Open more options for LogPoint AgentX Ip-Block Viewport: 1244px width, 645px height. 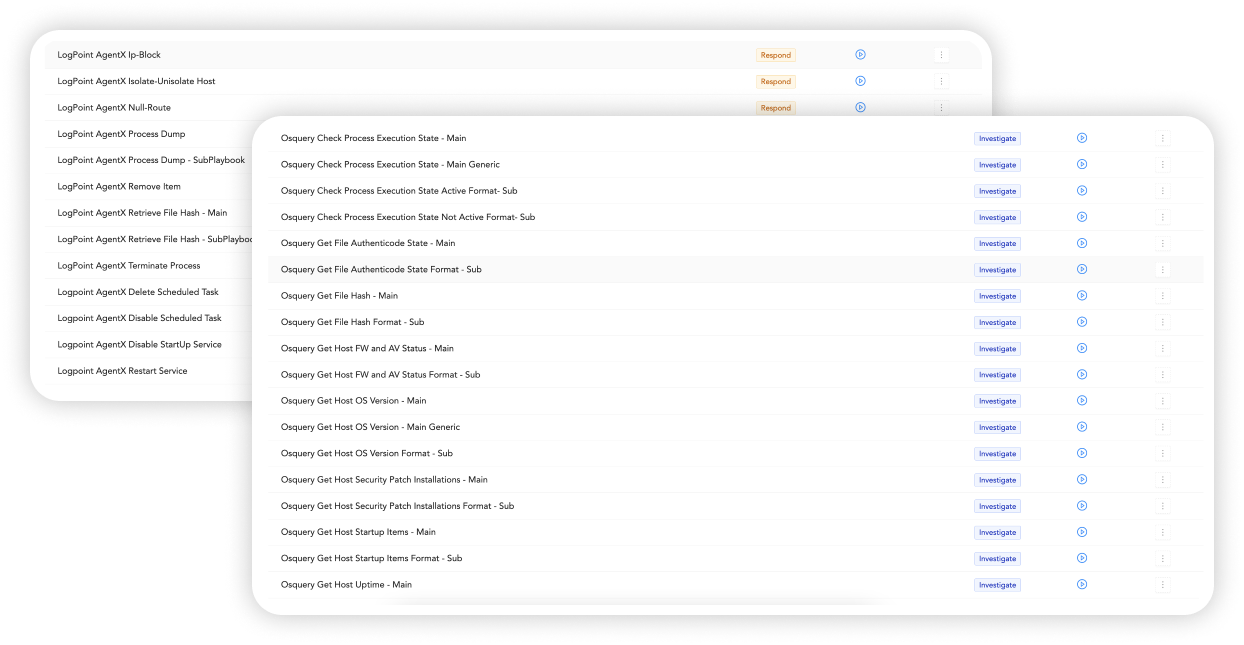click(941, 55)
